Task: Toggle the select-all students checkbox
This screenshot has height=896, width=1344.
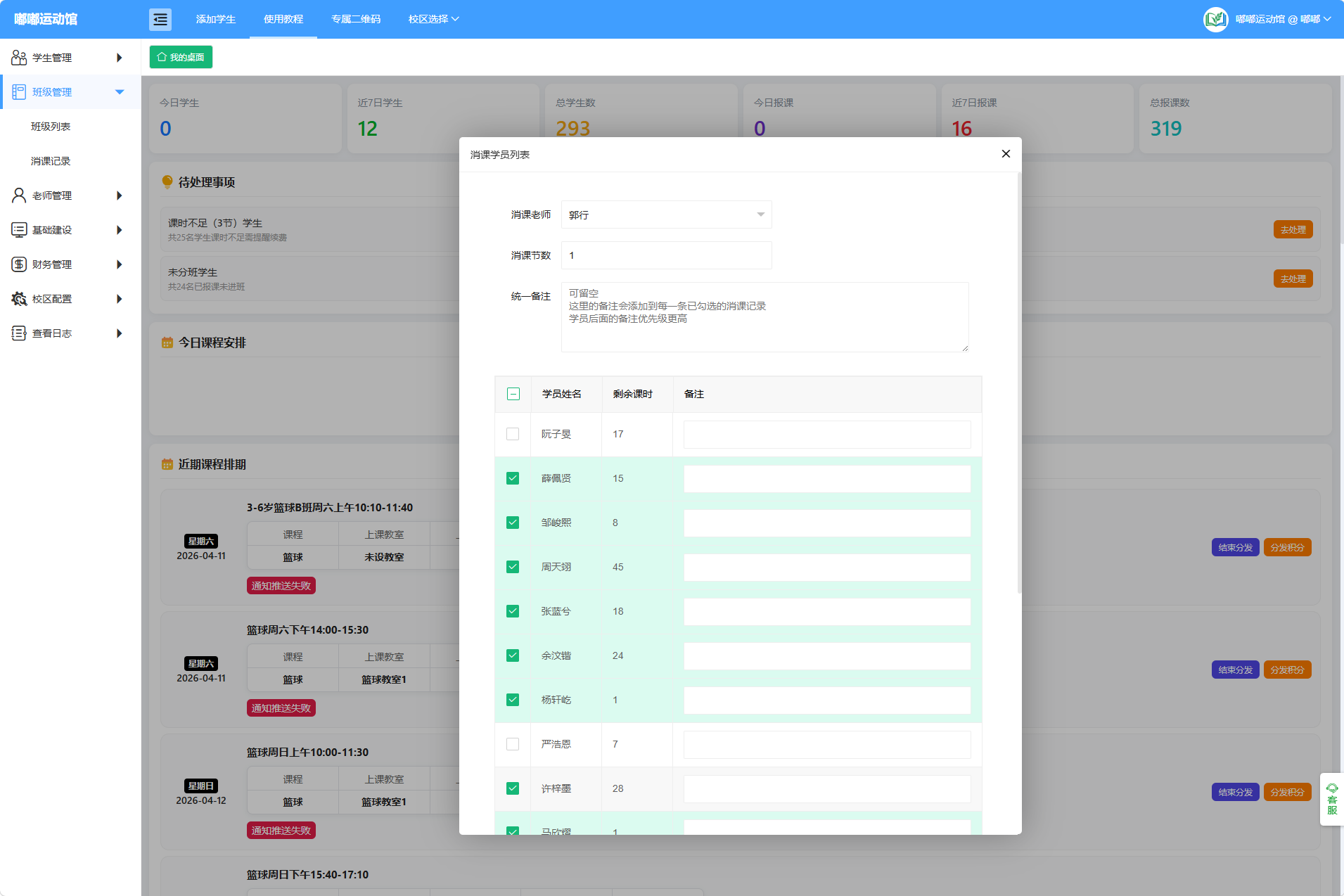Action: [x=513, y=394]
